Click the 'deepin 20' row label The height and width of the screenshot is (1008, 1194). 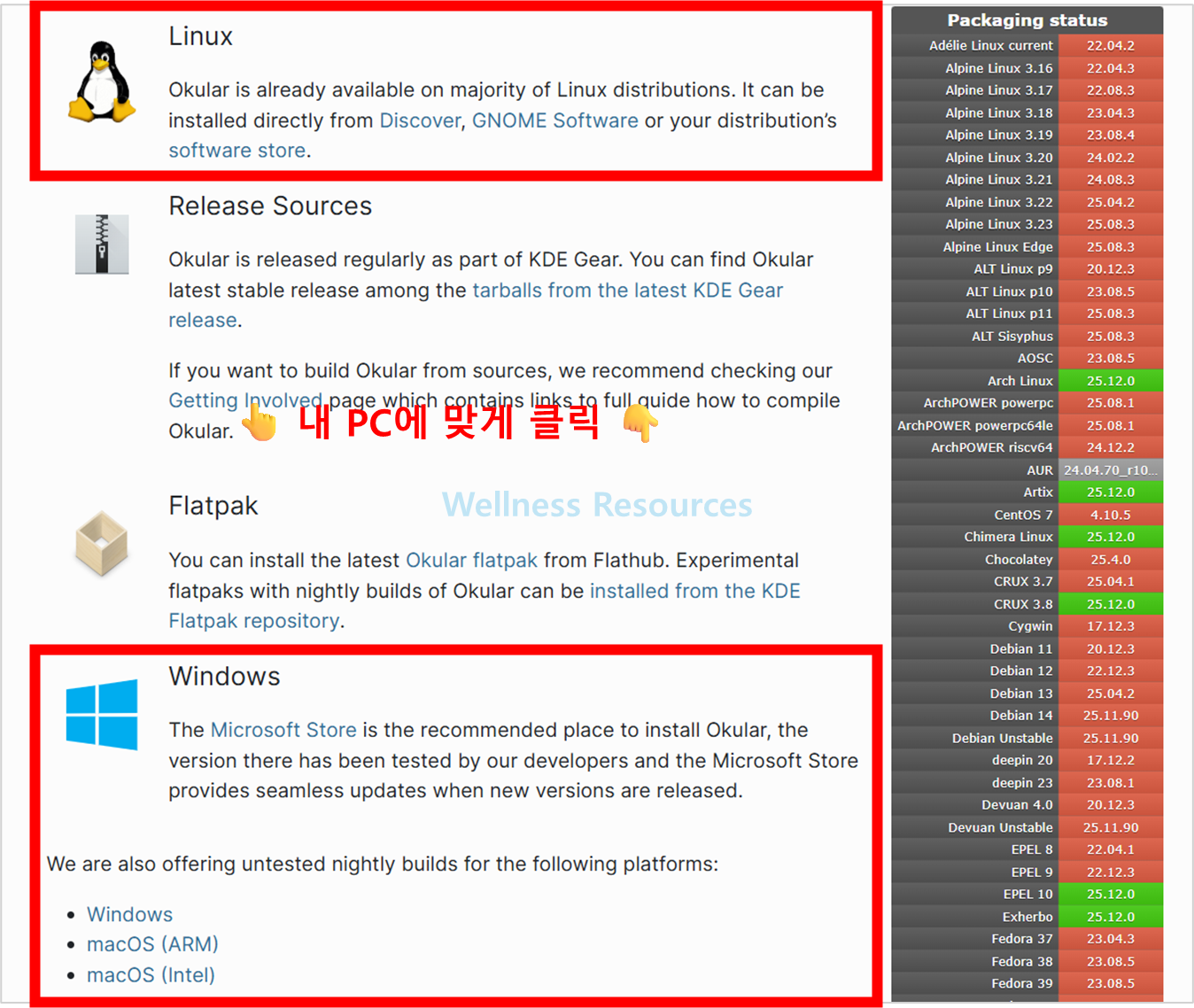1023,760
